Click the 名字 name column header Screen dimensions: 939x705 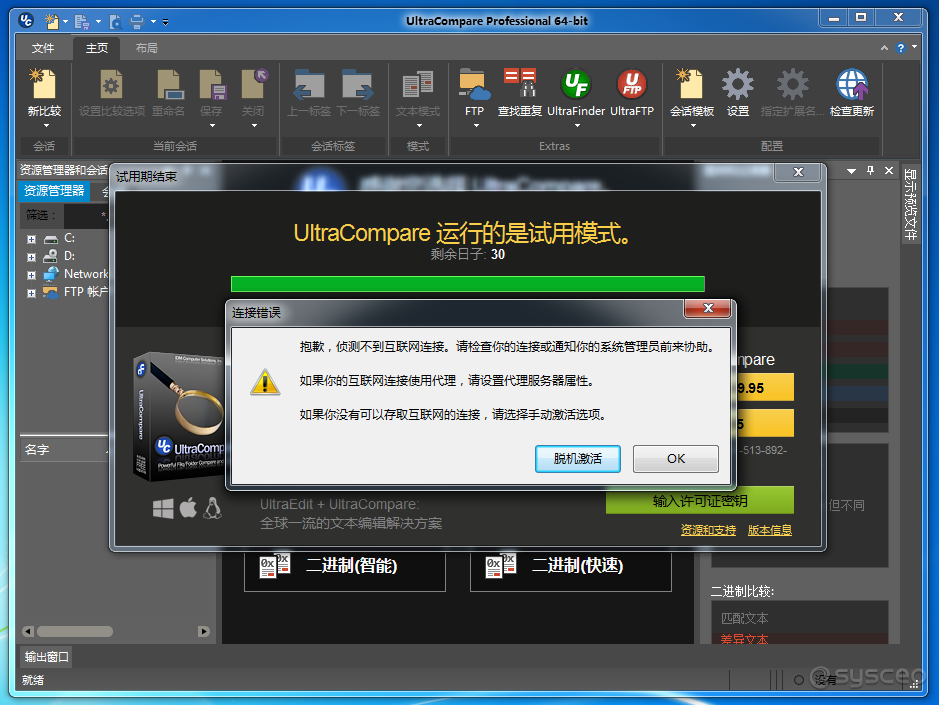[64, 449]
